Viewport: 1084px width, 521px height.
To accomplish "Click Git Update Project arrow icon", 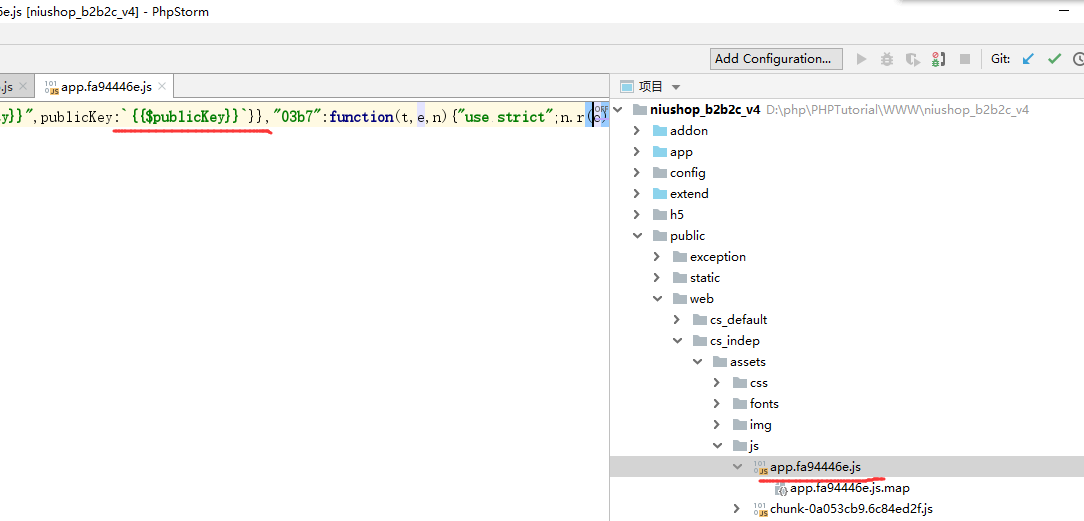I will 1028,59.
